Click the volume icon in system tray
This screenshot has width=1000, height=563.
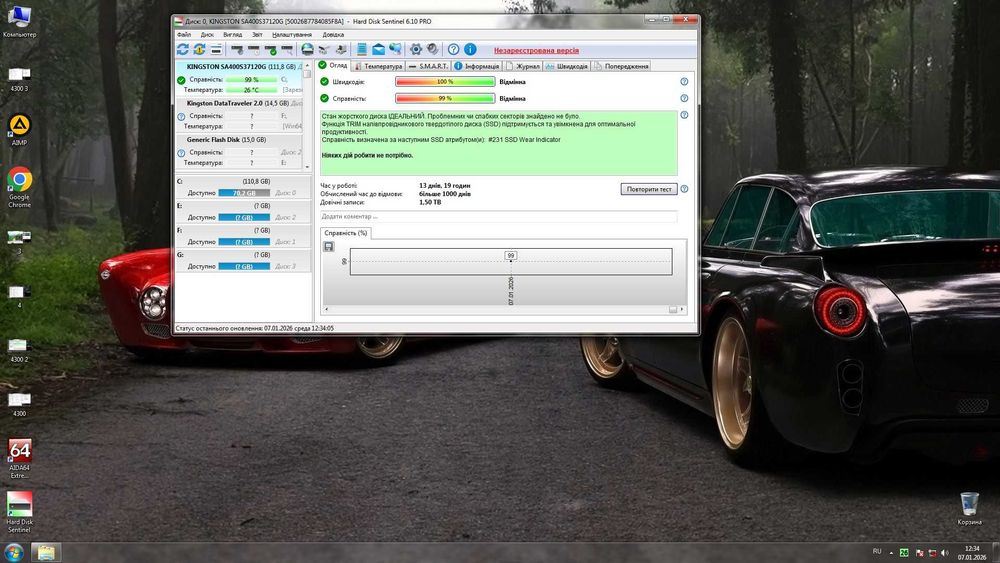tap(945, 553)
